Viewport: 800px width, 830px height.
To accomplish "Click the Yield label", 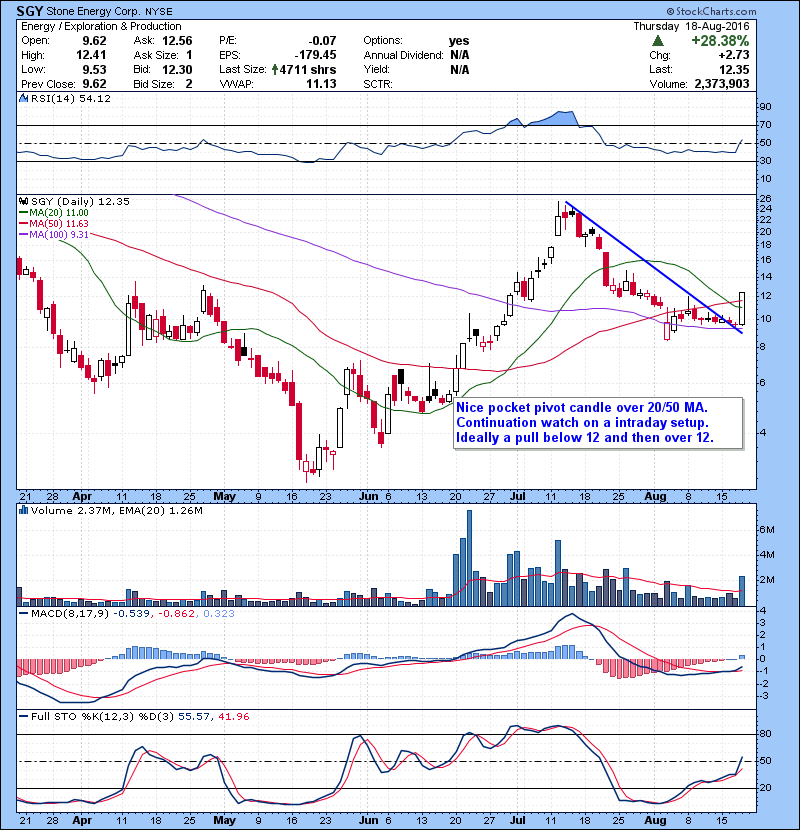I will tap(376, 69).
